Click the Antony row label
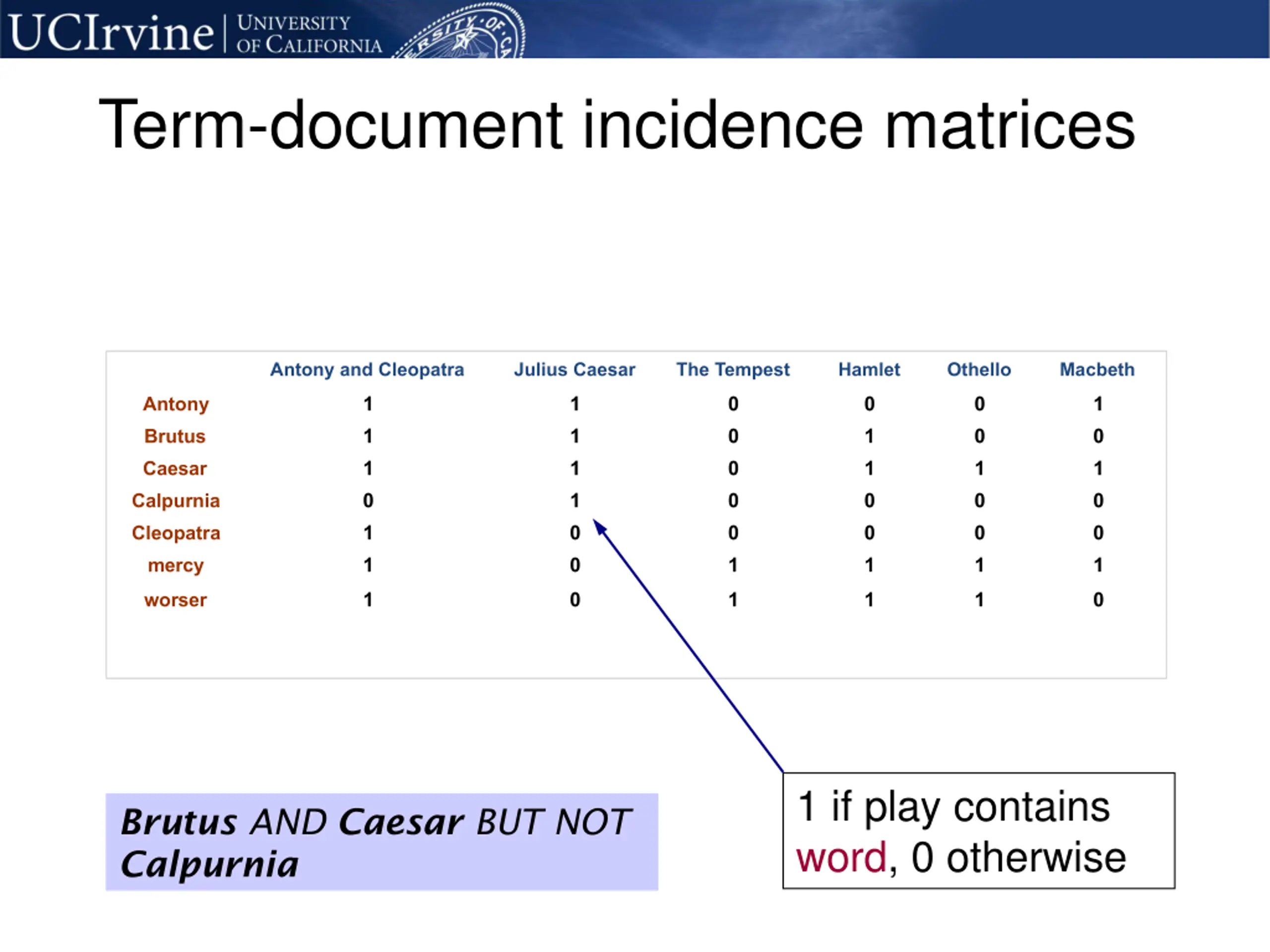1270x952 pixels. click(x=176, y=404)
